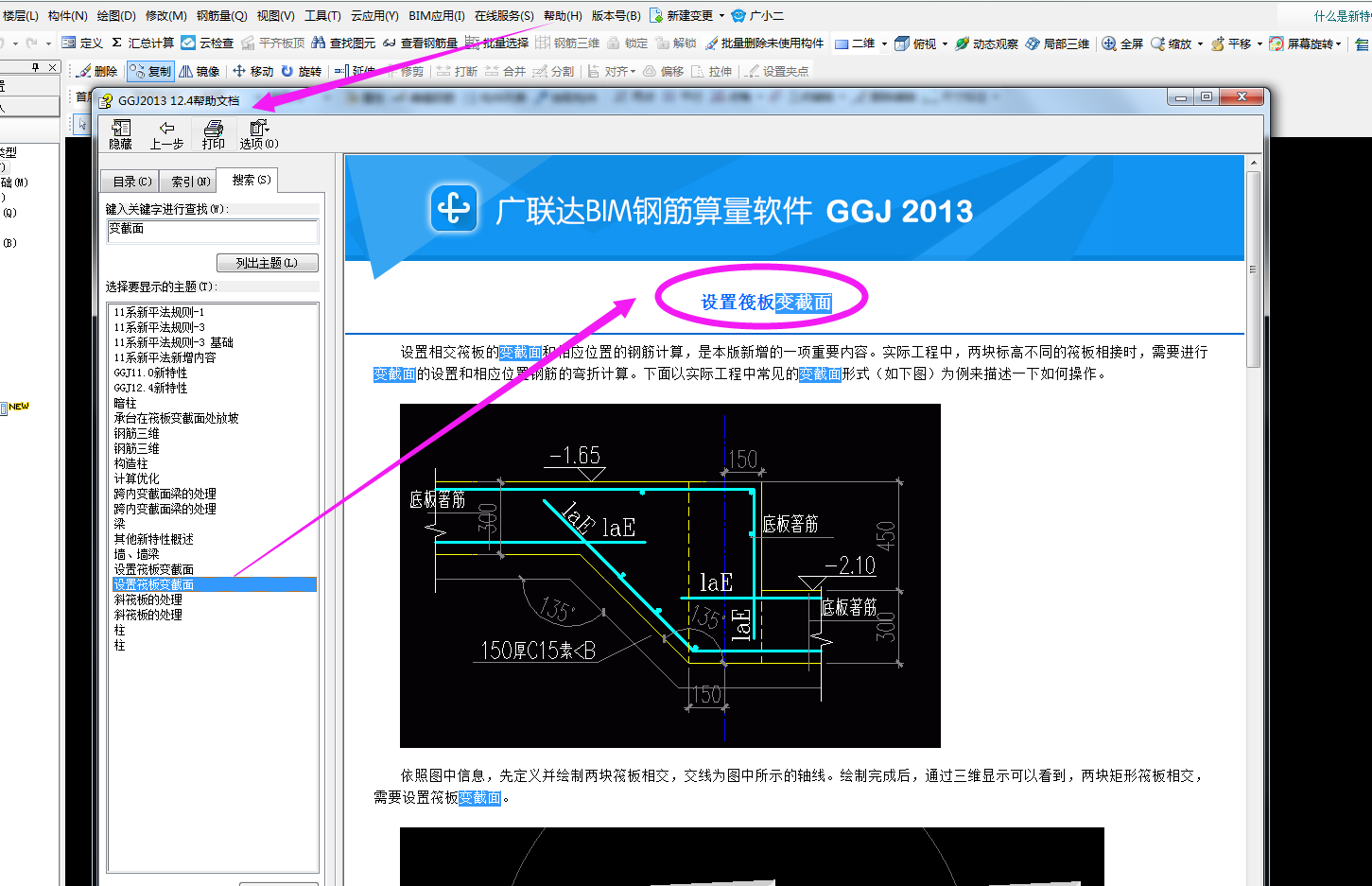Viewport: 1372px width, 886px height.
Task: Open the 选项 (Options) icon in help toolbar
Action: [x=258, y=134]
